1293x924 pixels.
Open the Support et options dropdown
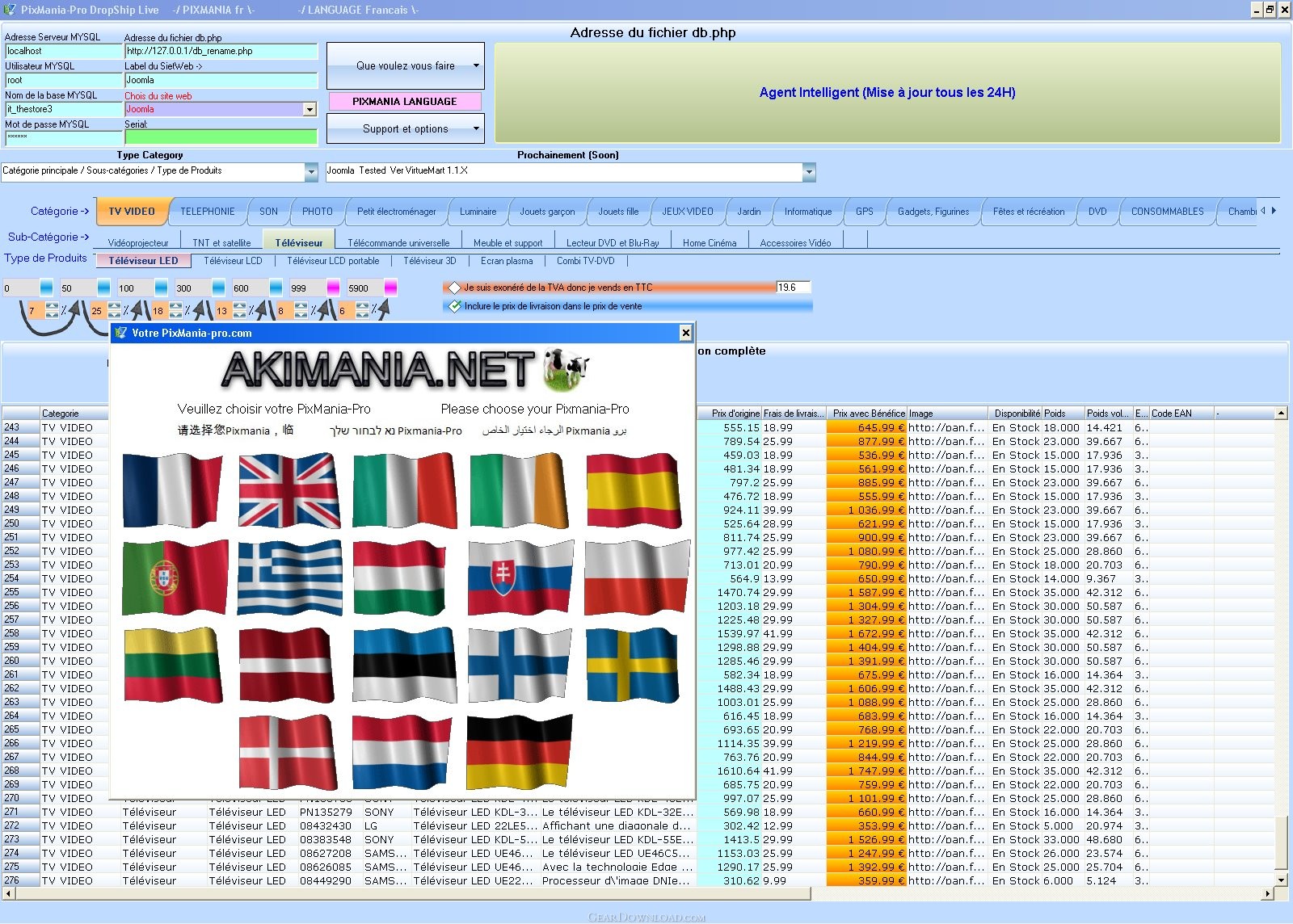(406, 128)
